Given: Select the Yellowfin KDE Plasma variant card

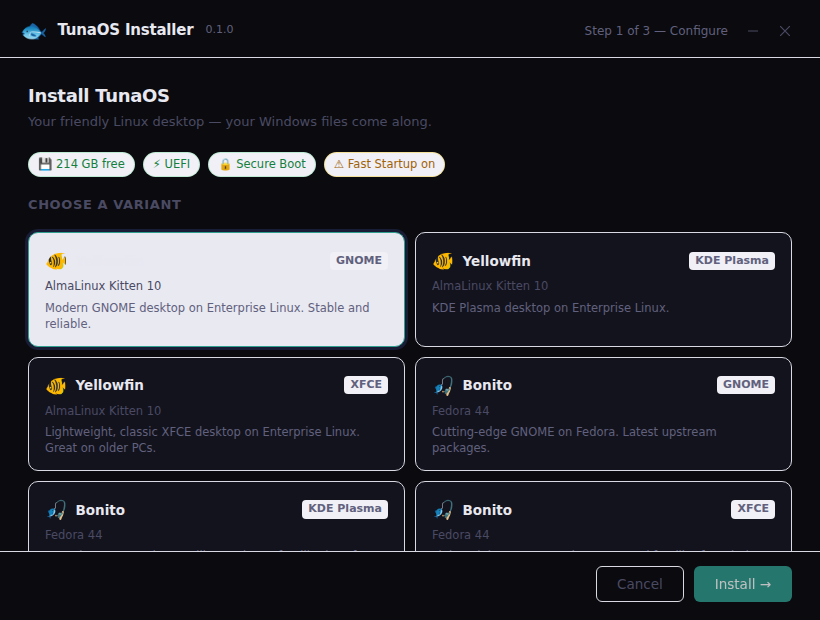Looking at the screenshot, I should (603, 290).
